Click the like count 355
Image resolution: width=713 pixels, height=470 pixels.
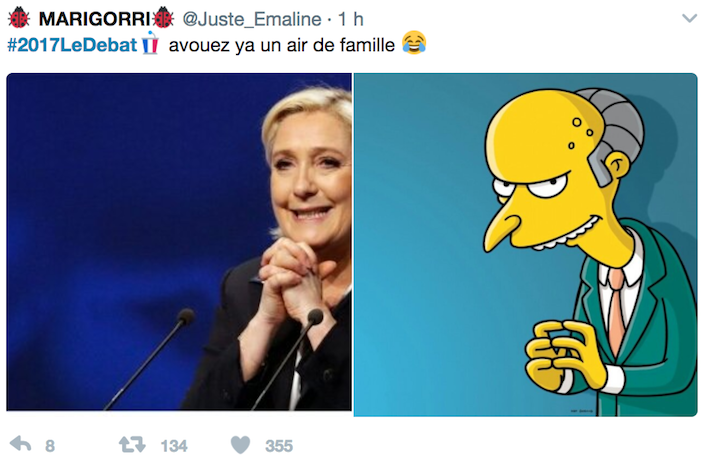point(279,446)
